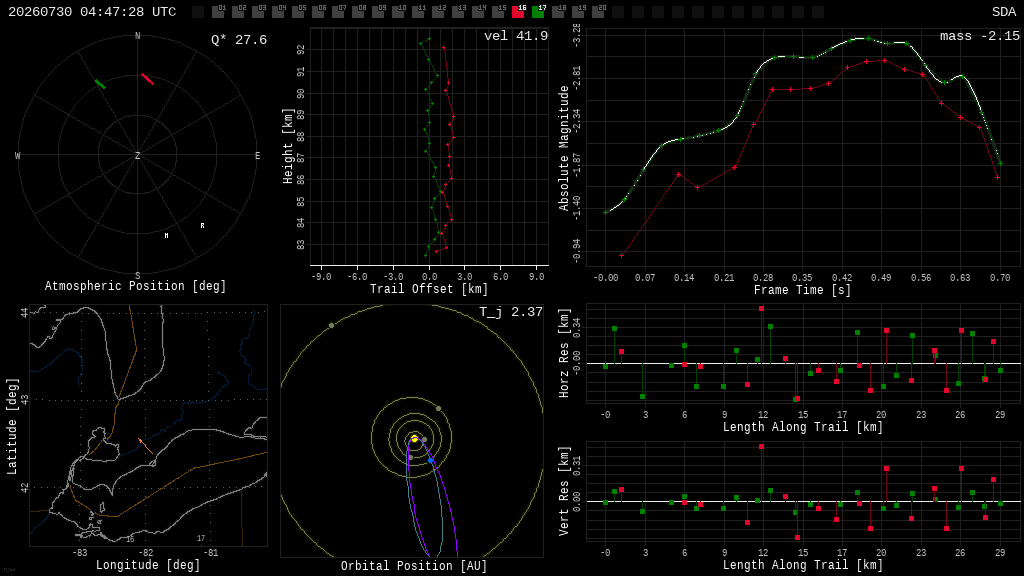The height and width of the screenshot is (576, 1024).
Task: Select station box 02 in top bar
Action: coord(238,12)
